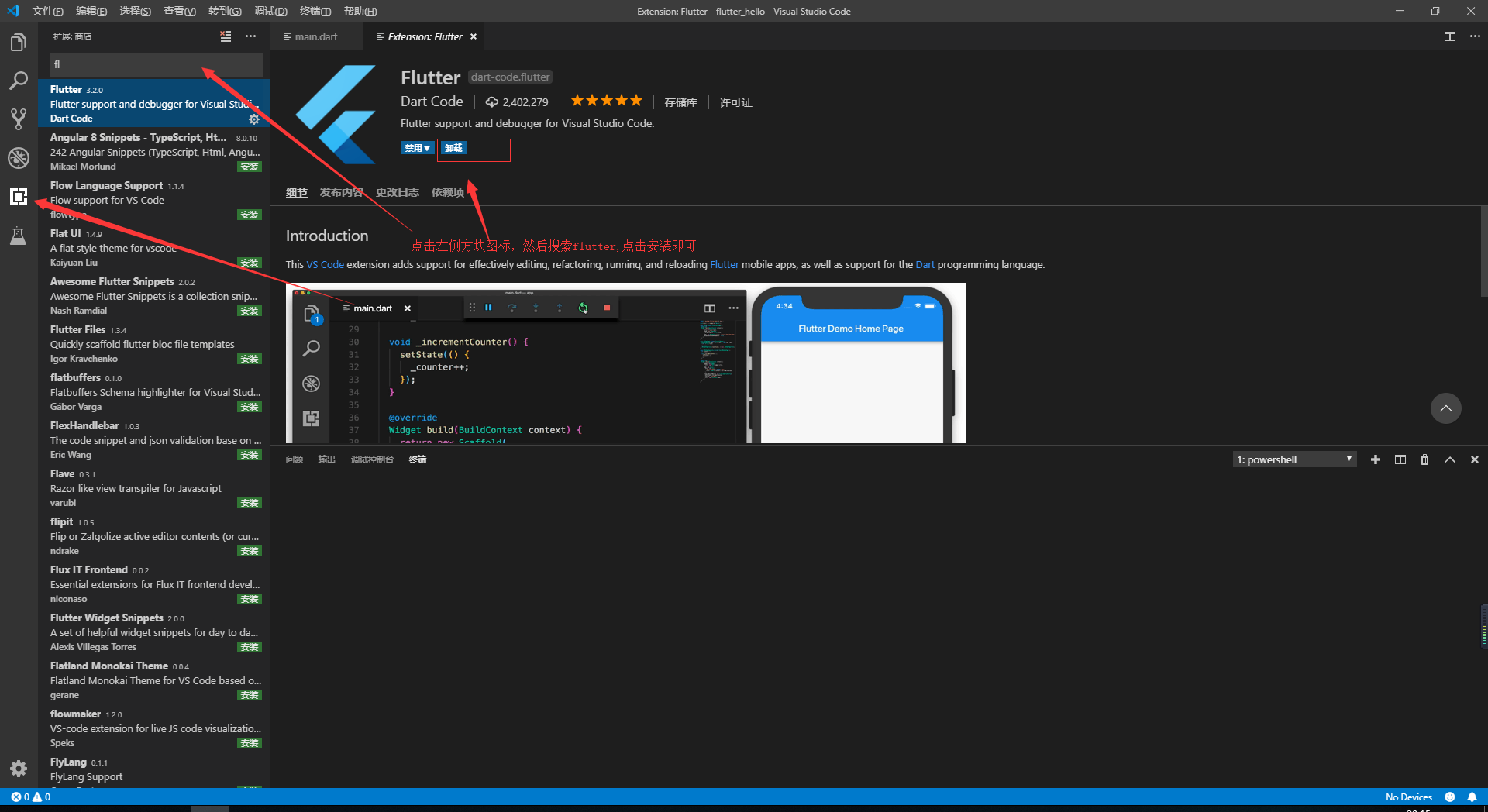
Task: Switch to the 调试控制台 debug console tab
Action: (373, 459)
